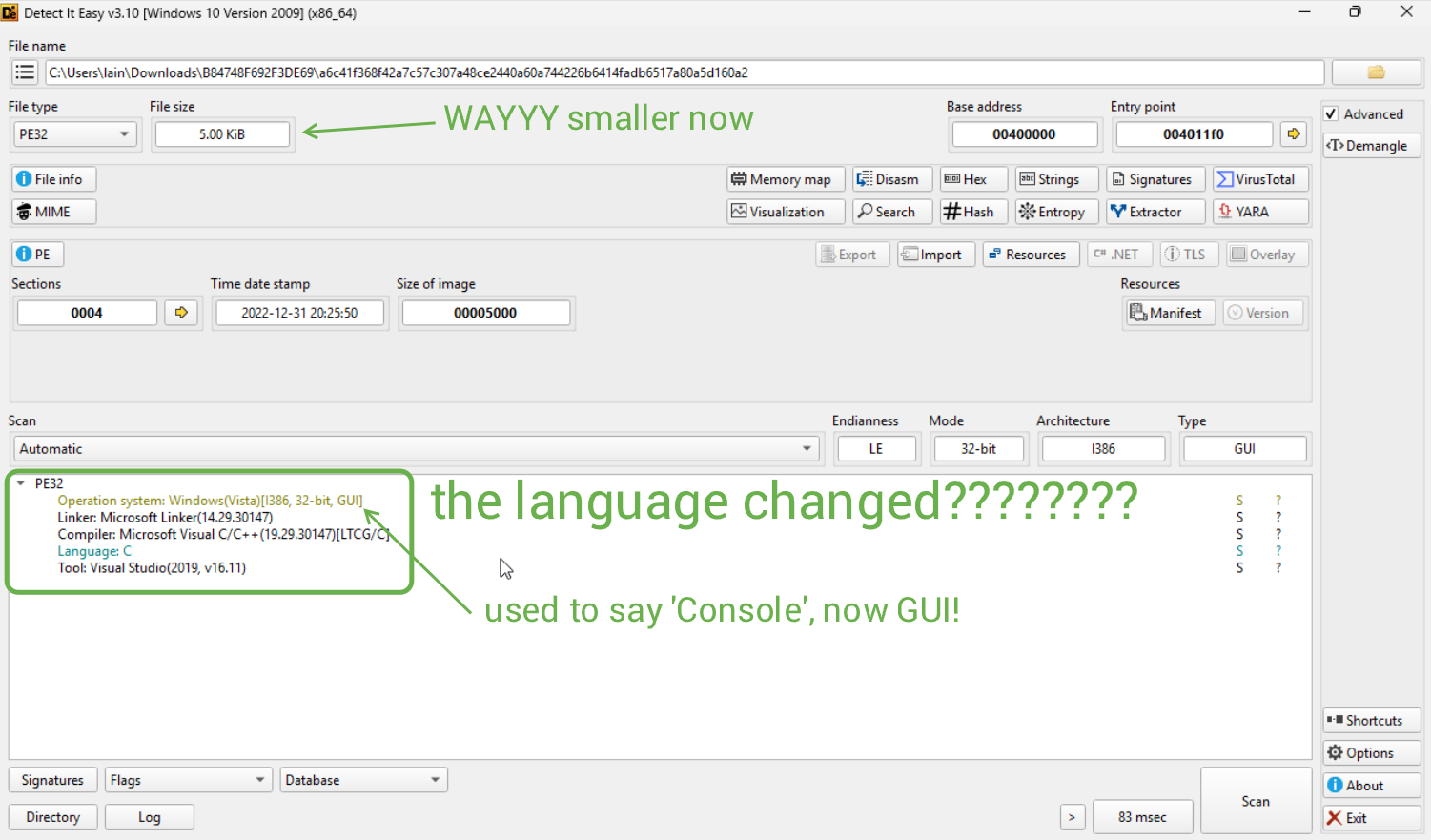
Task: Collapse the PE32 tree node
Action: [21, 483]
